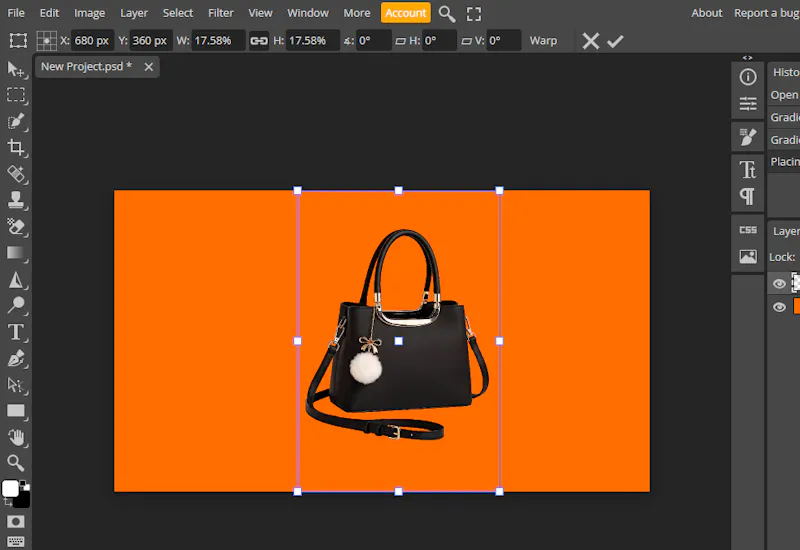Click the width field 17.58%

tap(218, 41)
